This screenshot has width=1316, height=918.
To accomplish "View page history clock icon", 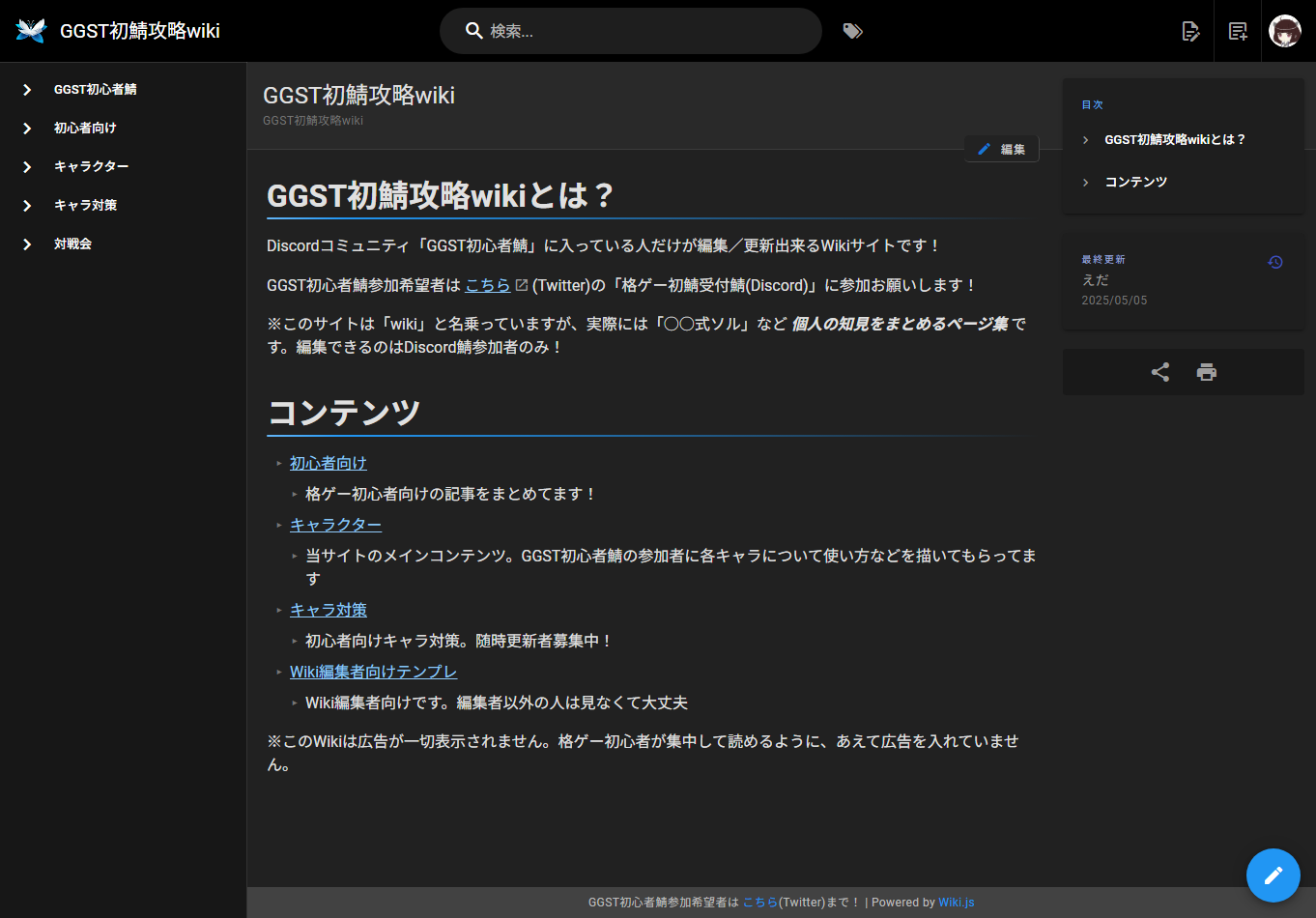I will [x=1275, y=262].
